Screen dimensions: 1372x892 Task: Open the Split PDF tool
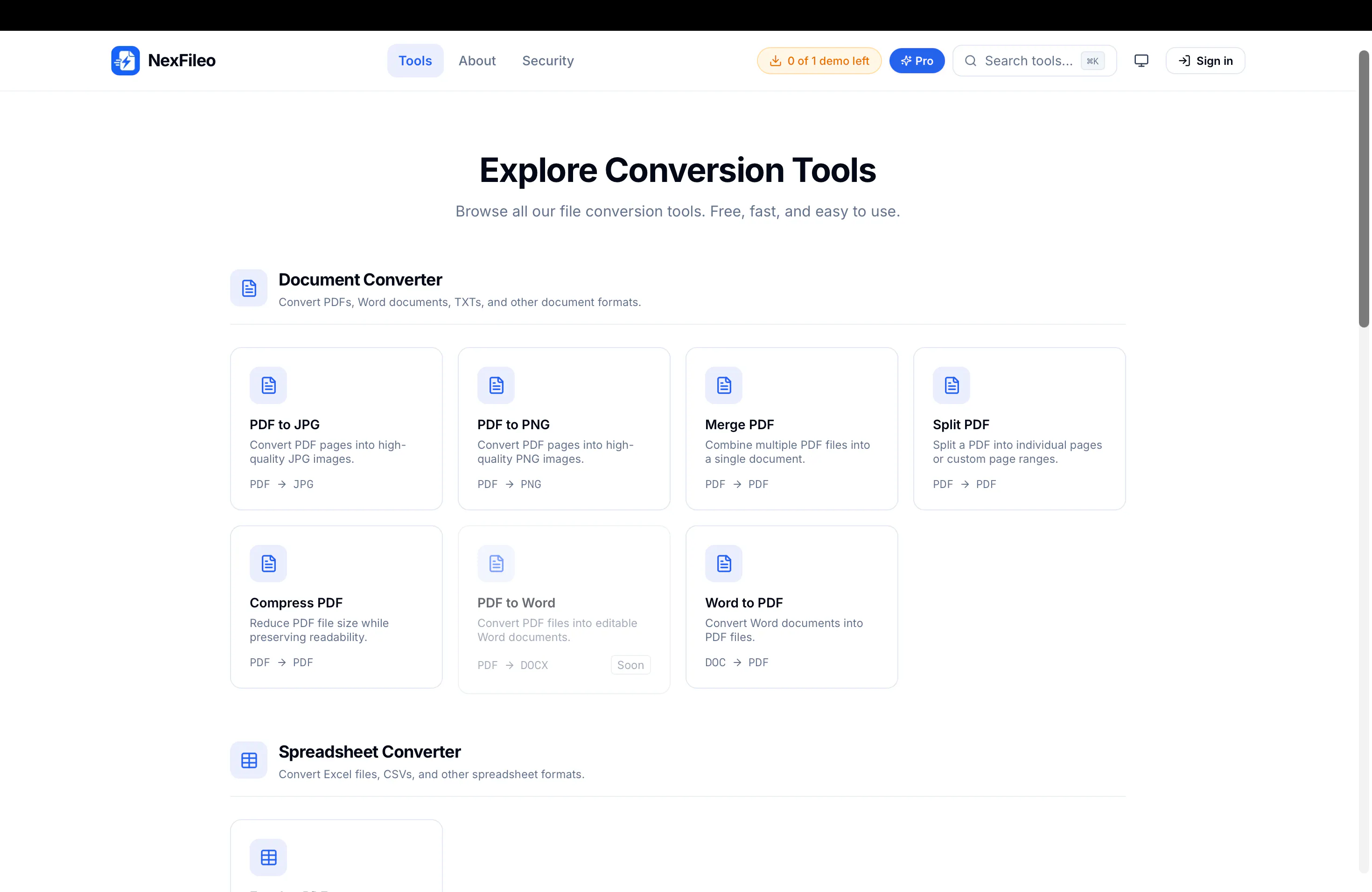[1019, 428]
